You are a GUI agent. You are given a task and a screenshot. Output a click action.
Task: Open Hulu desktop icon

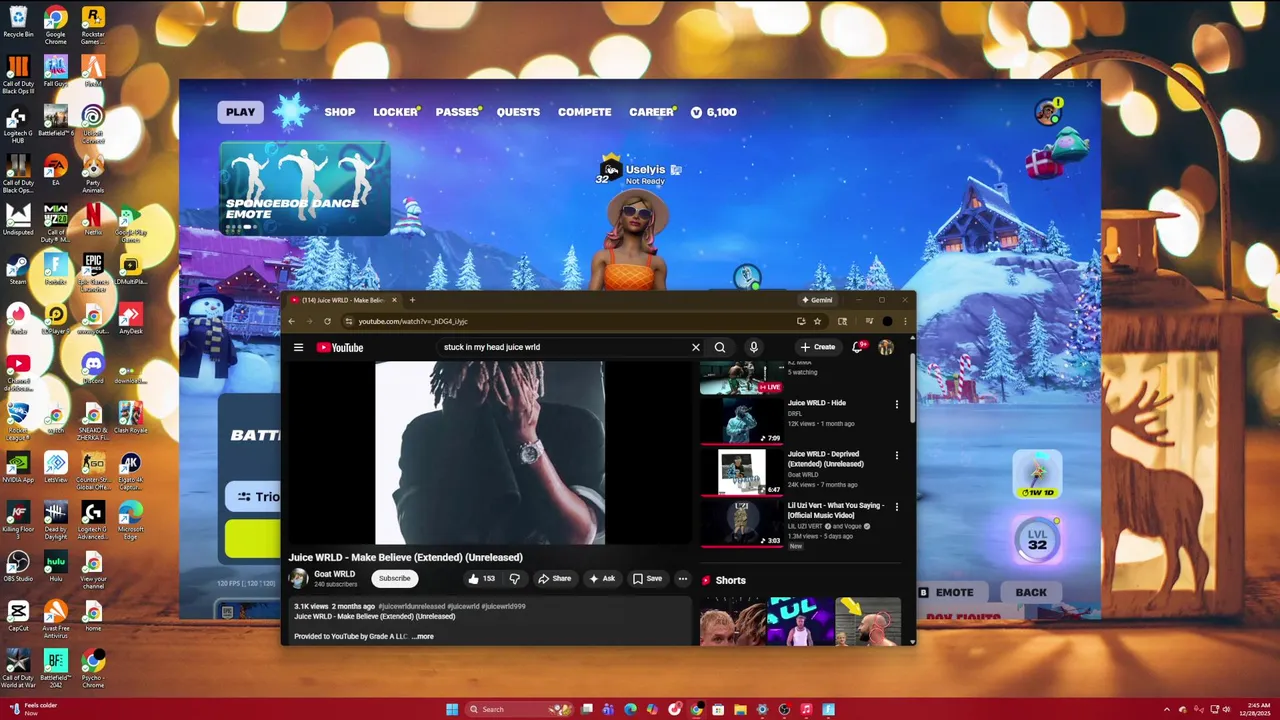pyautogui.click(x=55, y=566)
